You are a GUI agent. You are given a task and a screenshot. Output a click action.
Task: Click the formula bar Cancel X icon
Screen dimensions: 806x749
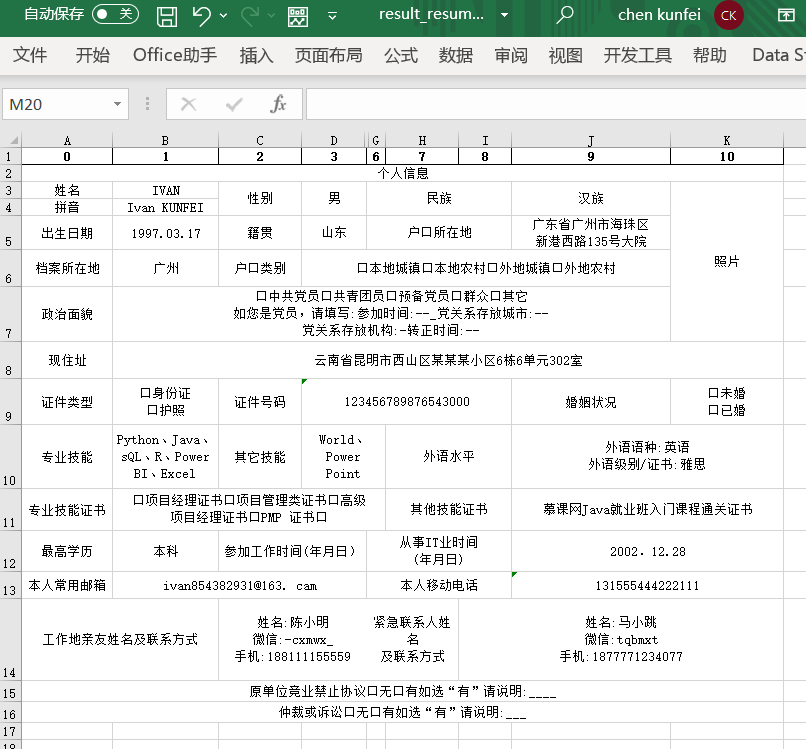tap(189, 104)
